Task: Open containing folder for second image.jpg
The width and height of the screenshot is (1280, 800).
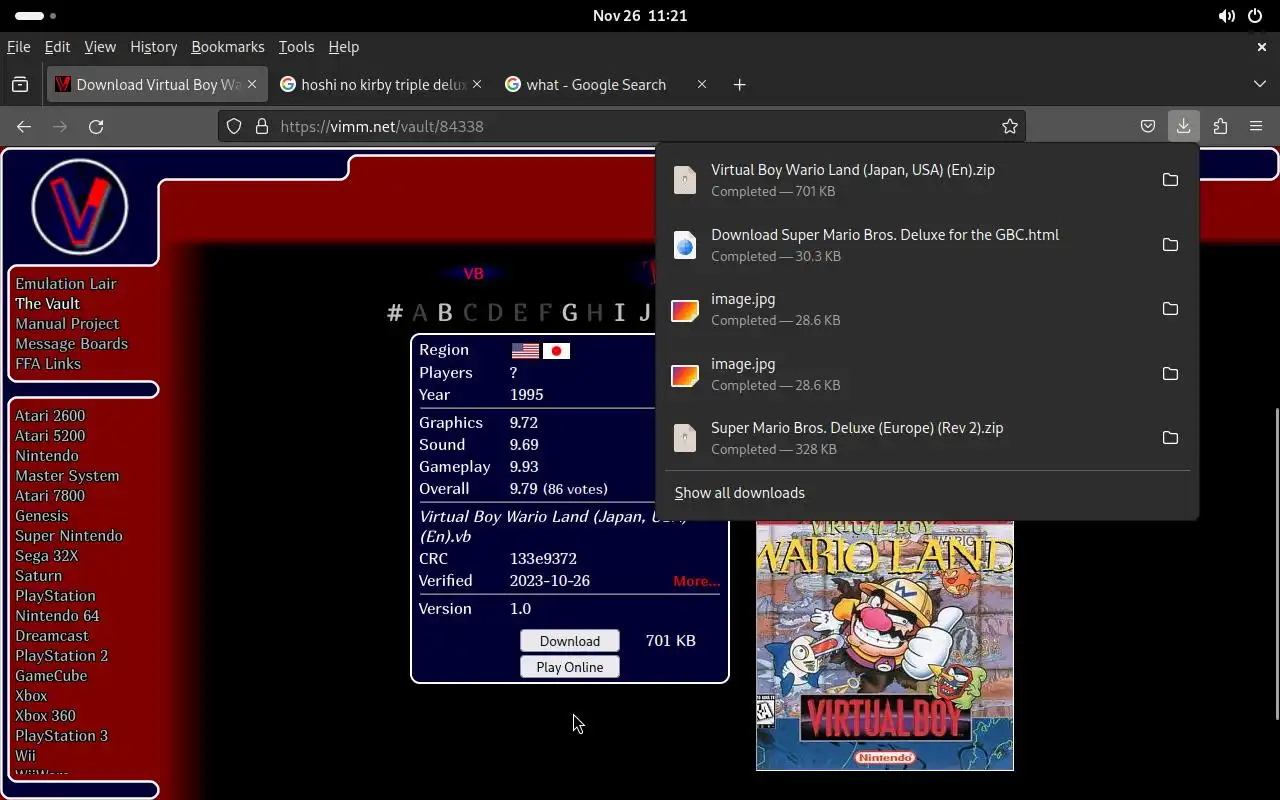Action: pos(1170,374)
